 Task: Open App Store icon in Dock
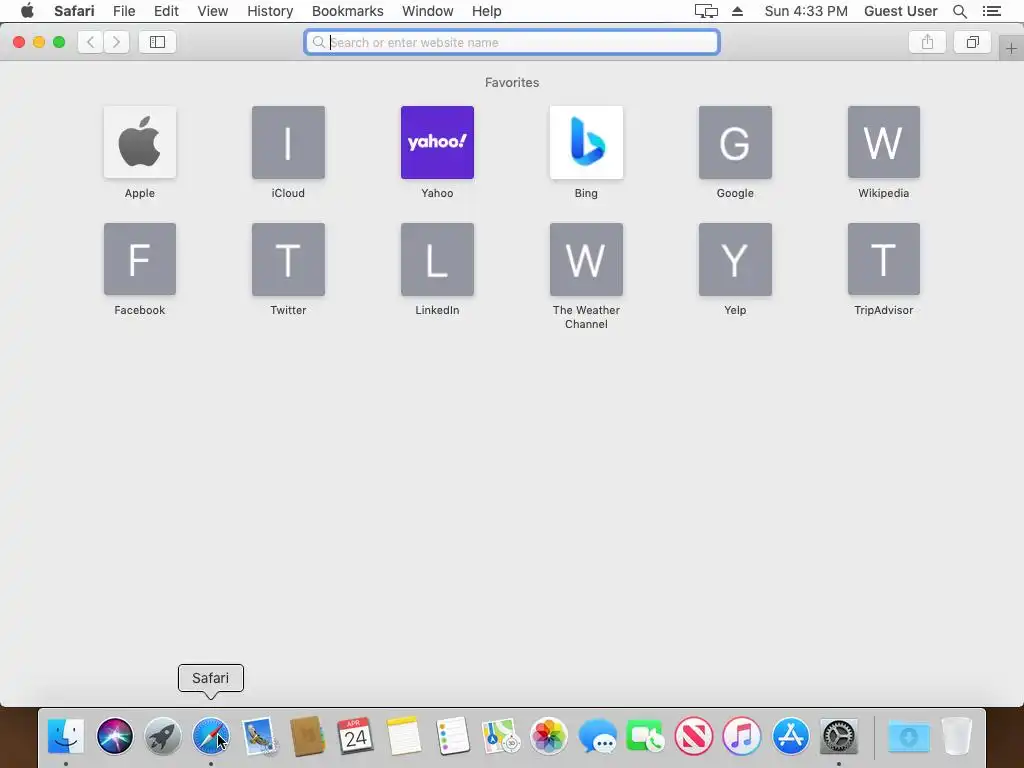click(790, 736)
